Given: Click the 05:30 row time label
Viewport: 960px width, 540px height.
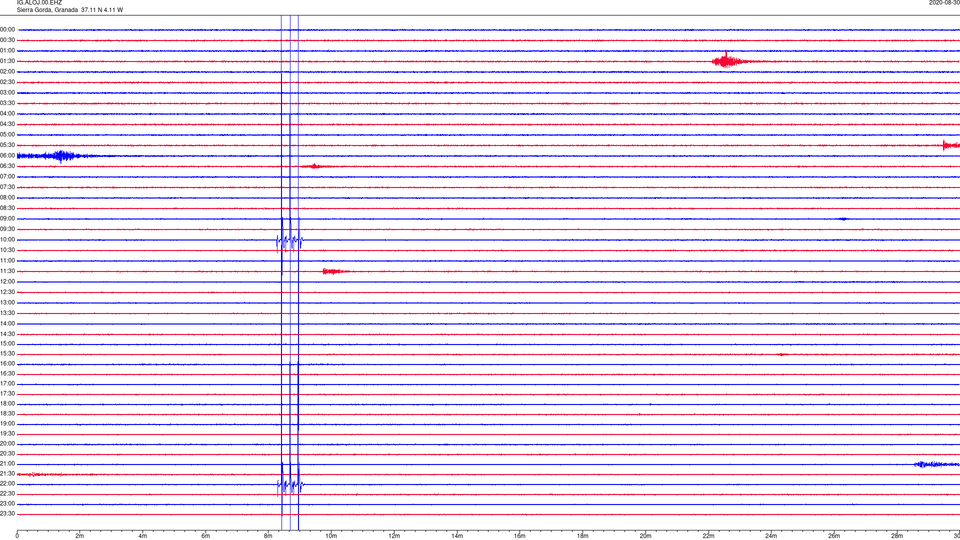Looking at the screenshot, I should click(7, 145).
